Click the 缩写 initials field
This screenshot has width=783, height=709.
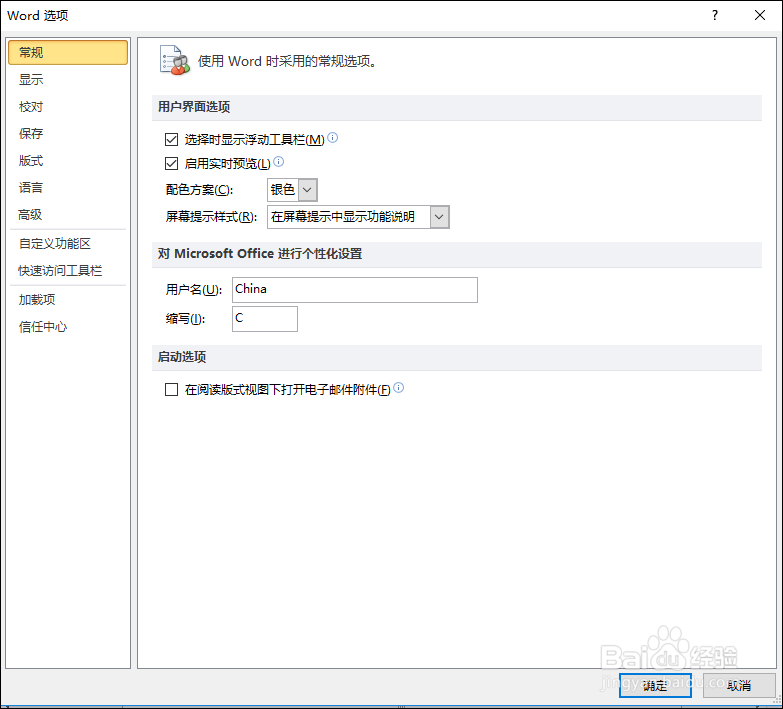point(265,319)
